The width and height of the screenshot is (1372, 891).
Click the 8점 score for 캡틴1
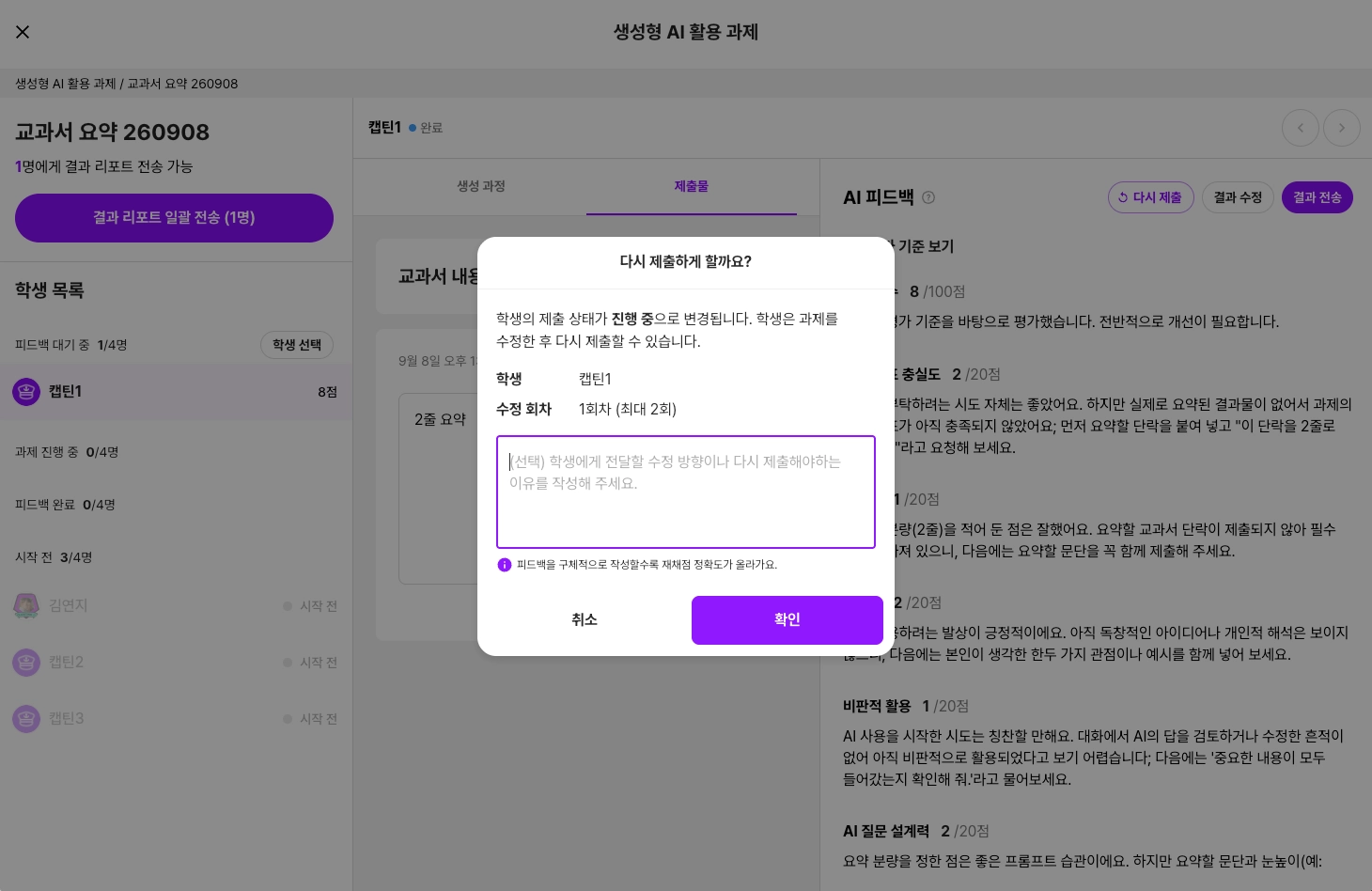327,392
